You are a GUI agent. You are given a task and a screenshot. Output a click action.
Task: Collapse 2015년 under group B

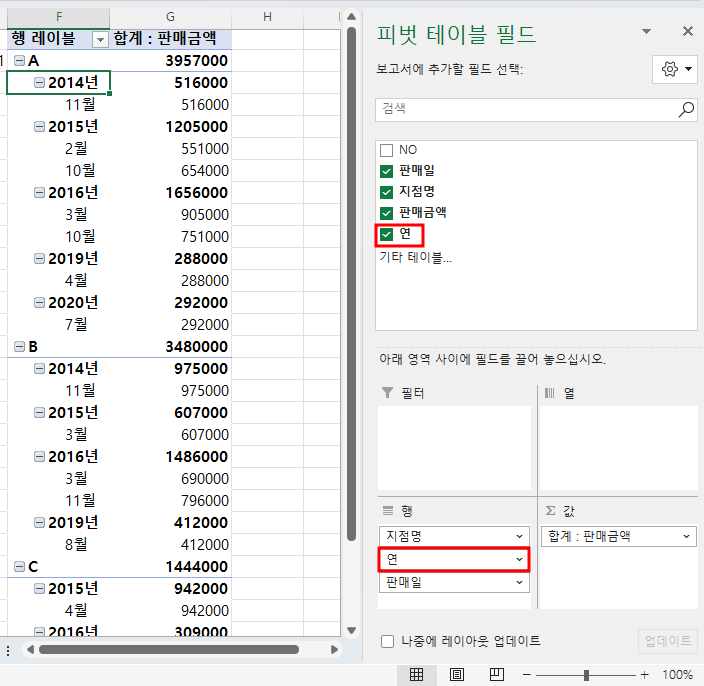coord(40,413)
